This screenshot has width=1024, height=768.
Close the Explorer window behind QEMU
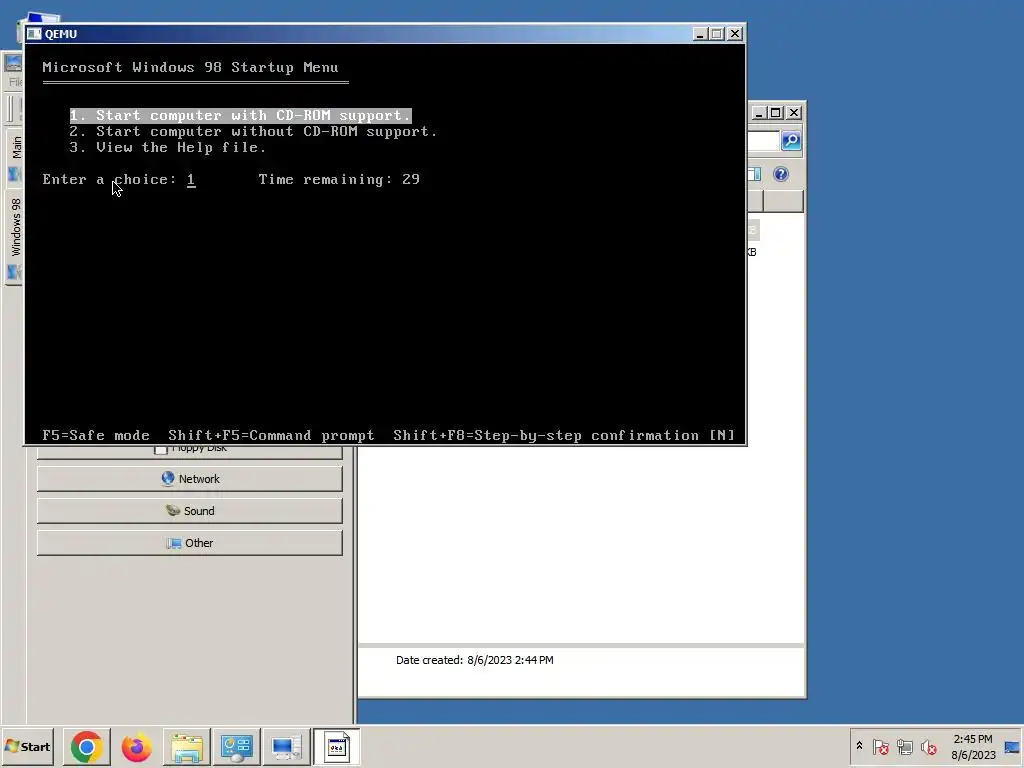[793, 113]
